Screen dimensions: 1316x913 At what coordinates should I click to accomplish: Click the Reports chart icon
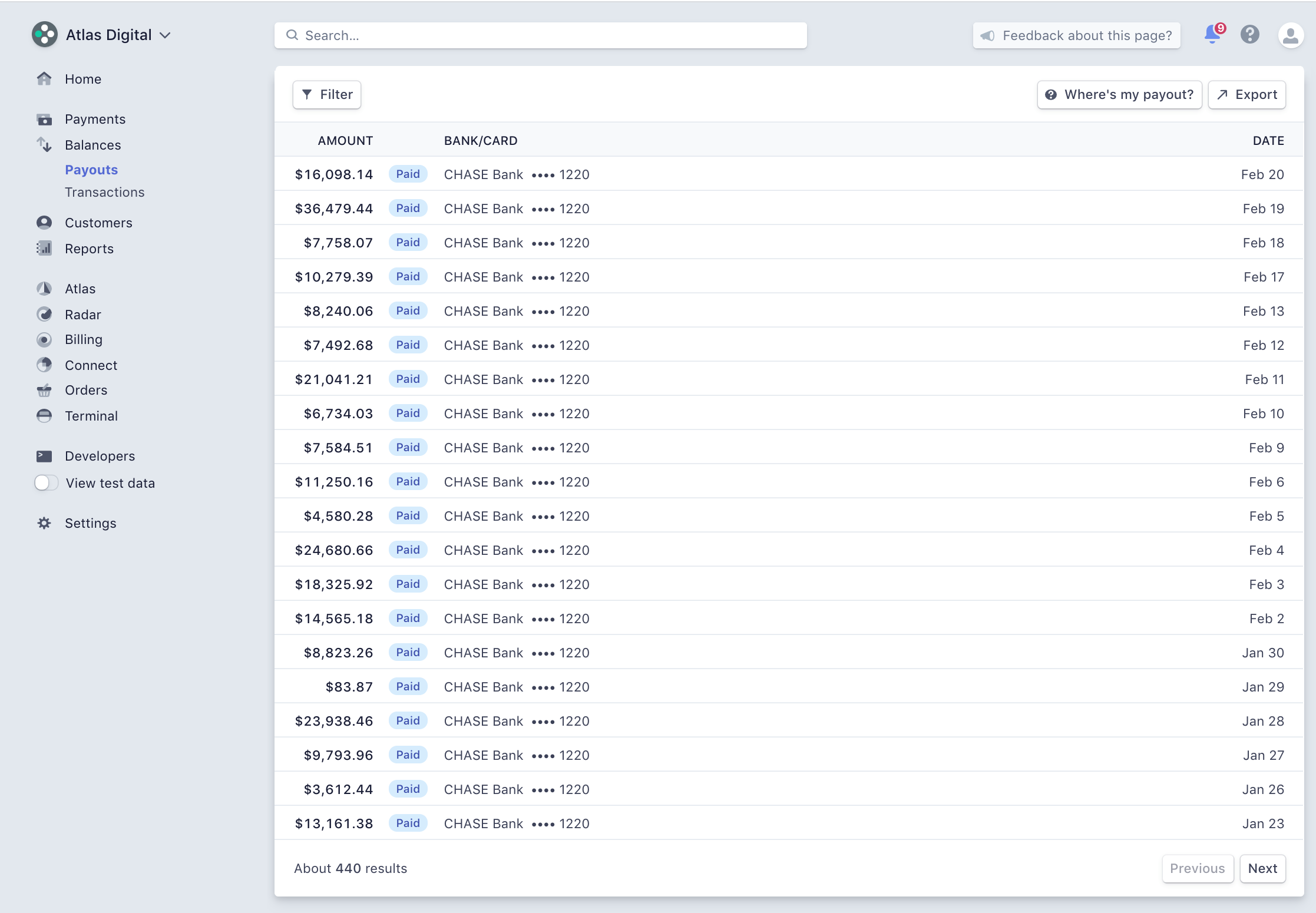pyautogui.click(x=44, y=248)
